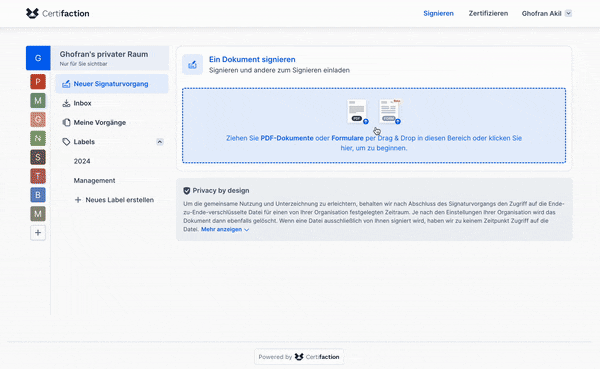The height and width of the screenshot is (369, 600).
Task: Click the 'Privacy by design' heading text
Action: point(221,191)
